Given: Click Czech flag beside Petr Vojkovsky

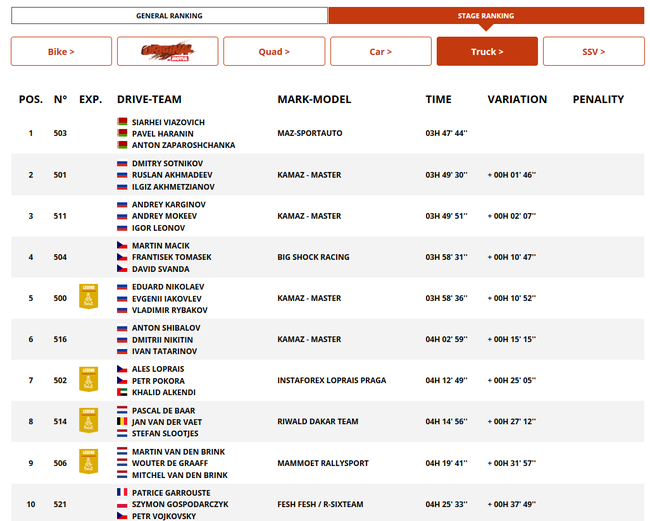Looking at the screenshot, I should [x=122, y=516].
